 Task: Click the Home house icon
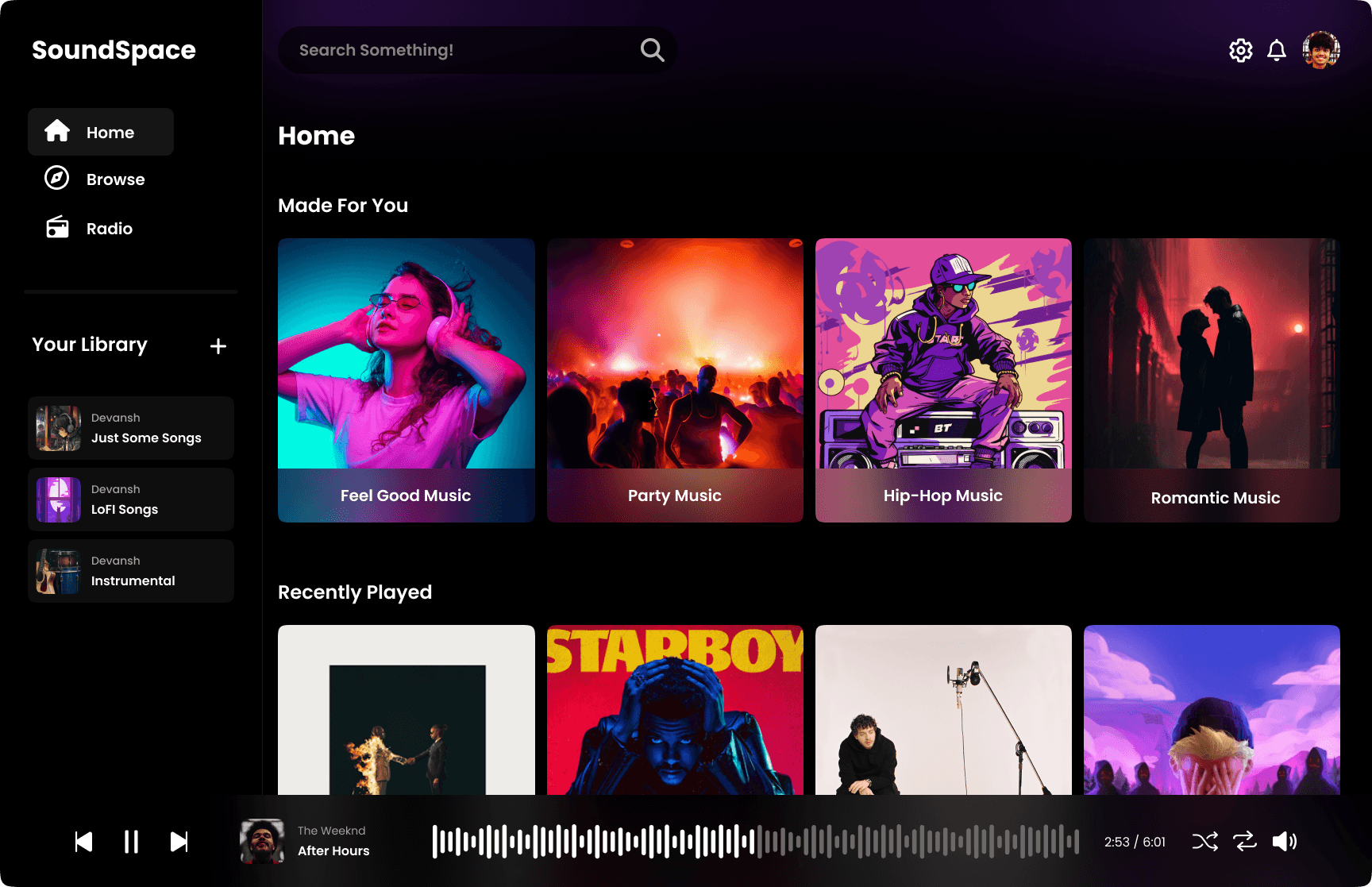(x=57, y=131)
